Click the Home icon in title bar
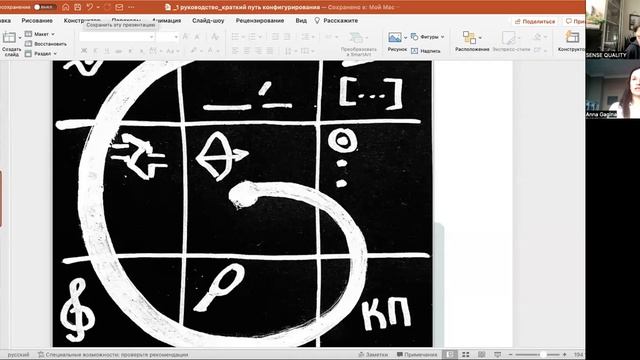Viewport: 640px width, 360px height. click(x=66, y=7)
